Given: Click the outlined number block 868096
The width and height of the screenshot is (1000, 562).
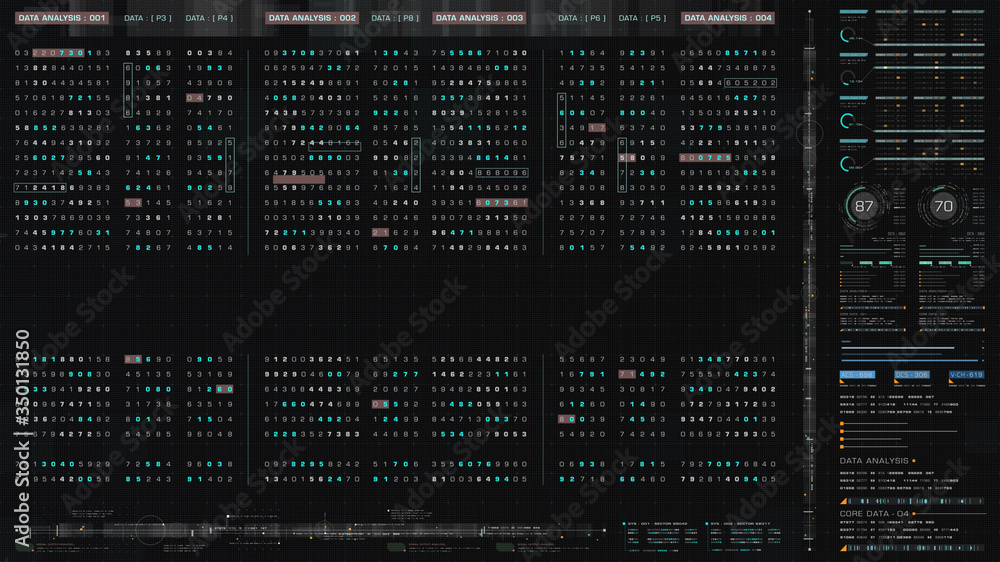Looking at the screenshot, I should [x=502, y=172].
